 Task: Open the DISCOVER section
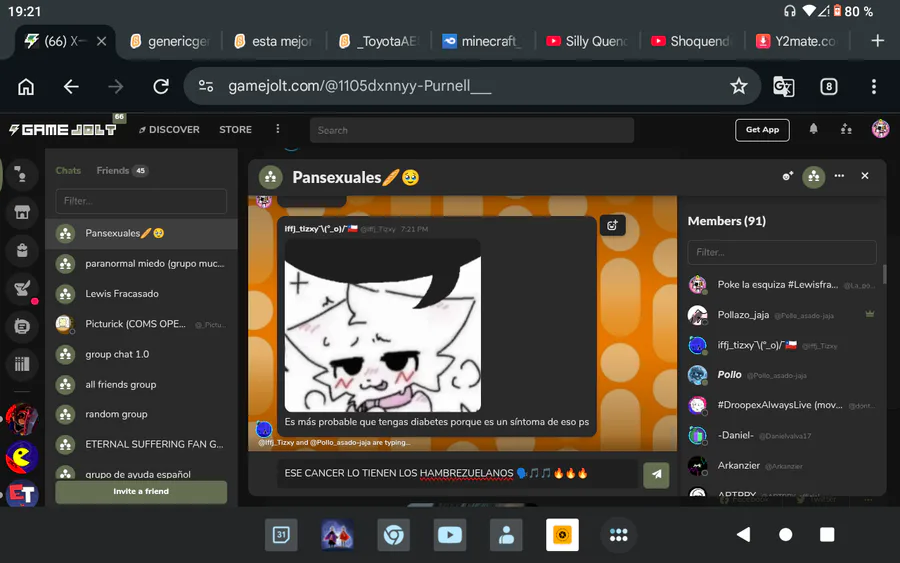click(169, 130)
